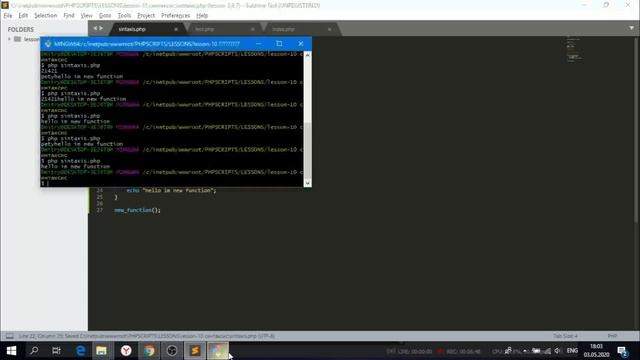
Task: Expand the lesson folder in sidebar
Action: 9,39
